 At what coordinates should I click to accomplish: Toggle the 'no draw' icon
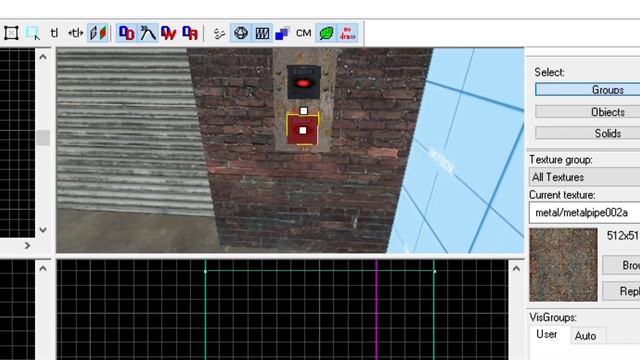pos(348,33)
